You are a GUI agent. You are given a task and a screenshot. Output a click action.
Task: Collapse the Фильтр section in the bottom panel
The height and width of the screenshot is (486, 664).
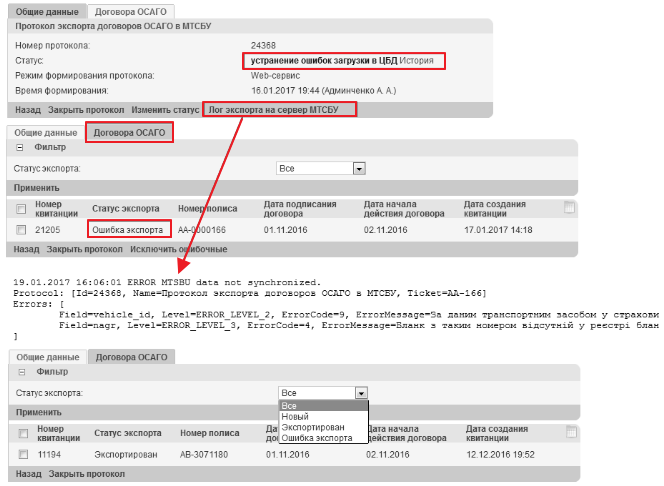(22, 372)
